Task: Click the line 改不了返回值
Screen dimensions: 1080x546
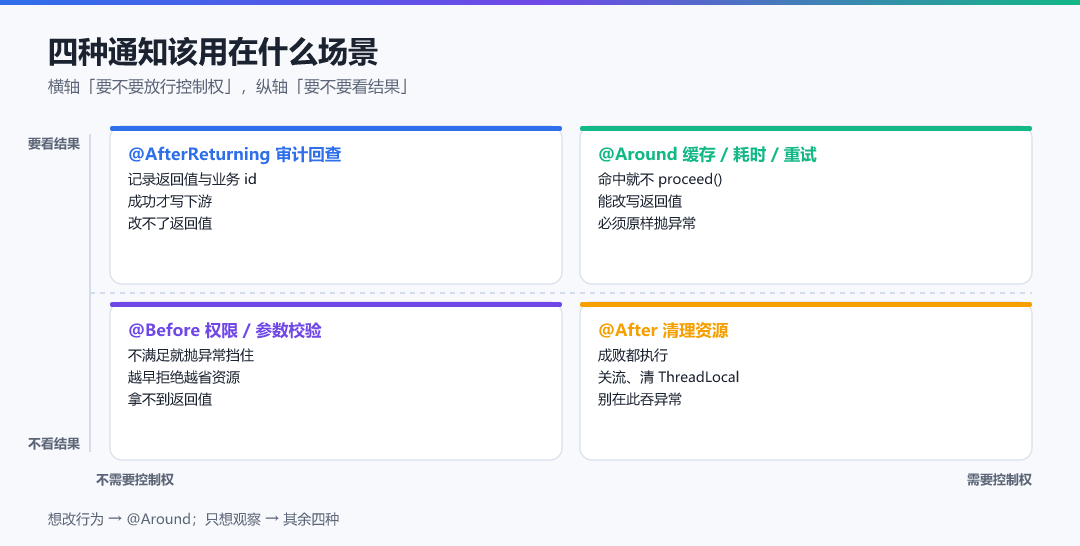Action: 170,223
